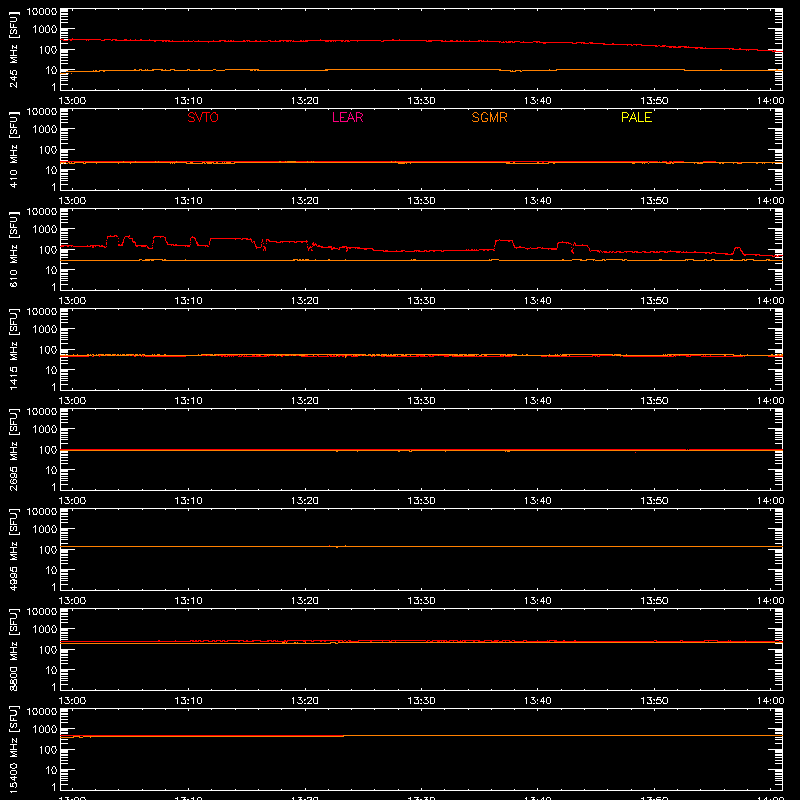Click 13:30 label below the 245 MHz plot
This screenshot has height=800, width=800.
click(x=421, y=101)
